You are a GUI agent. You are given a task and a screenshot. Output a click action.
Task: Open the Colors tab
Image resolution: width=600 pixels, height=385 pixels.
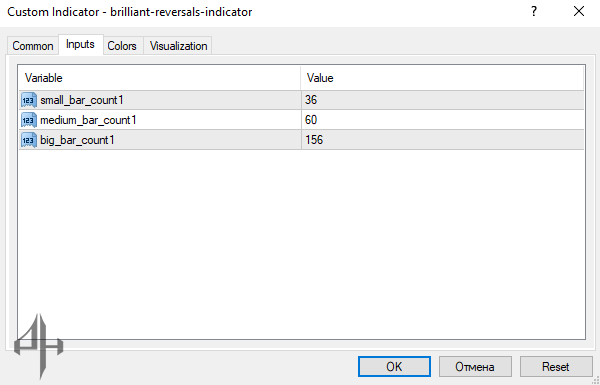pos(122,46)
